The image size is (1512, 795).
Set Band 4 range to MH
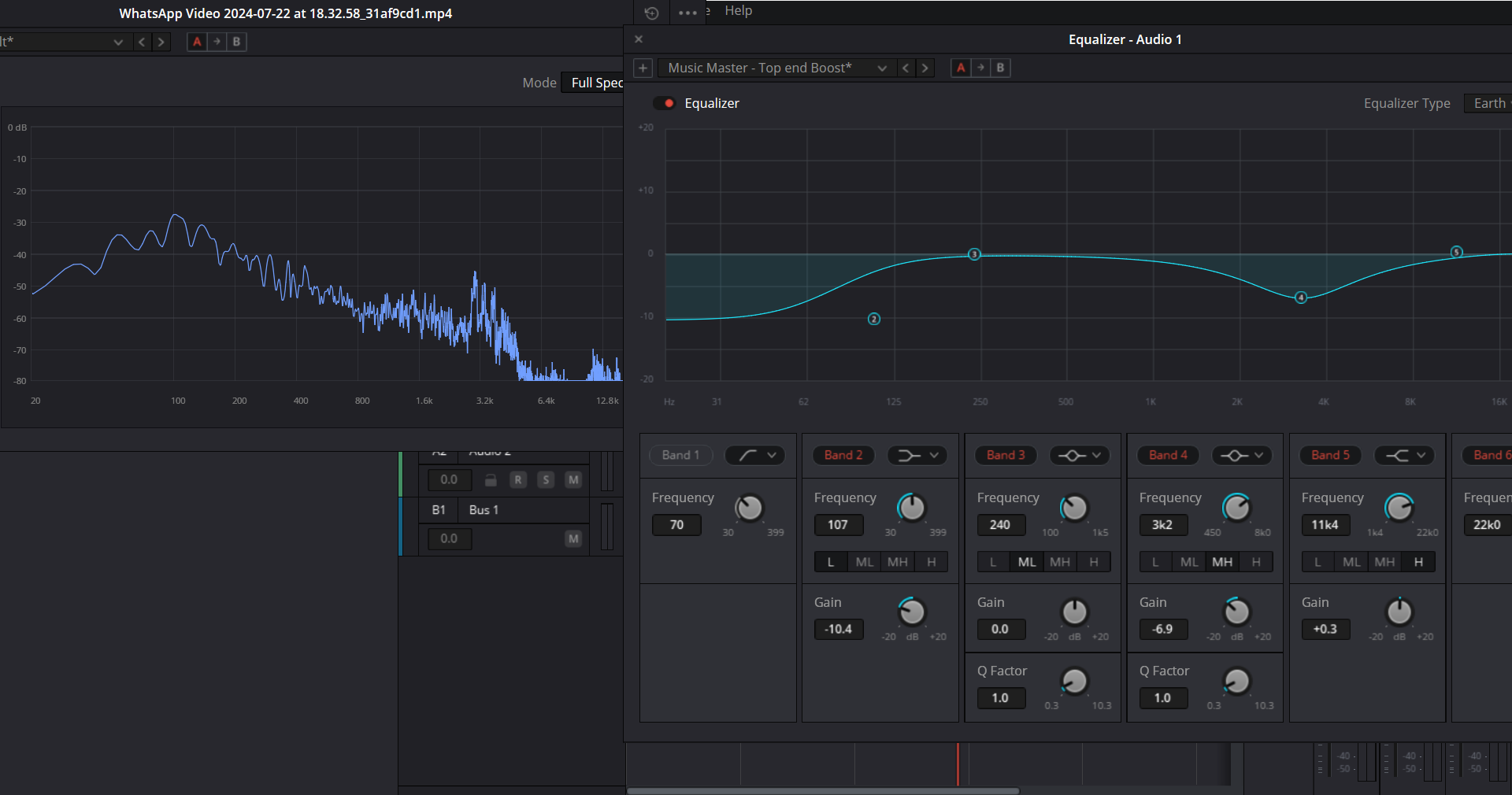1222,562
